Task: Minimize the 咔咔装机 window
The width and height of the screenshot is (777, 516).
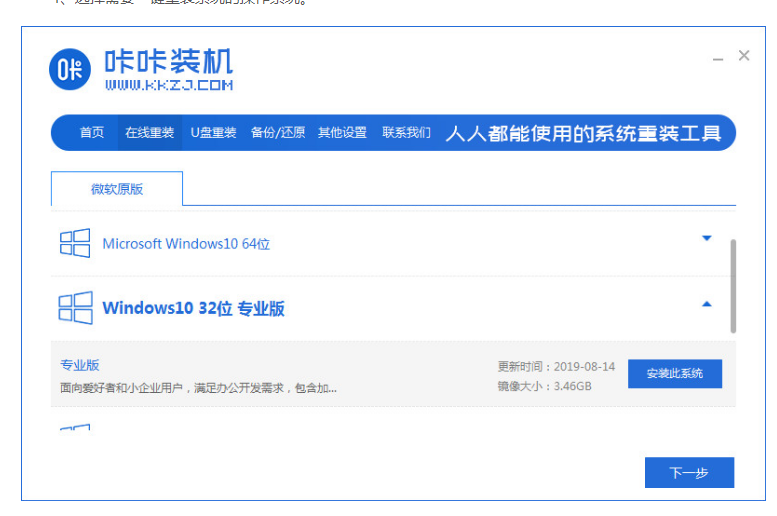Action: pyautogui.click(x=719, y=58)
